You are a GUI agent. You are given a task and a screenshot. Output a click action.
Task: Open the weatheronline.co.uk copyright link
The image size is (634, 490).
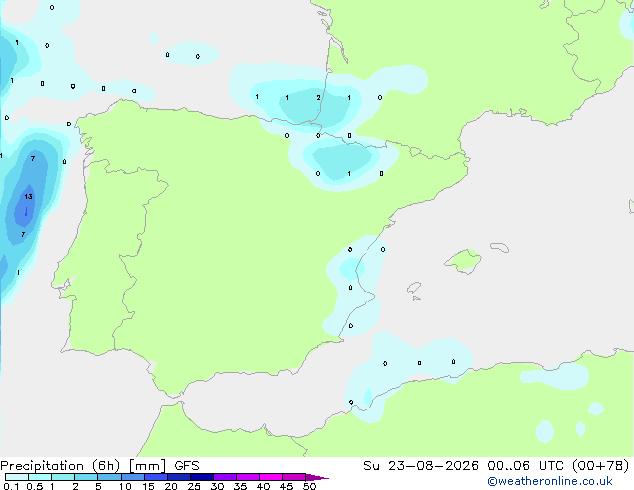(550, 481)
